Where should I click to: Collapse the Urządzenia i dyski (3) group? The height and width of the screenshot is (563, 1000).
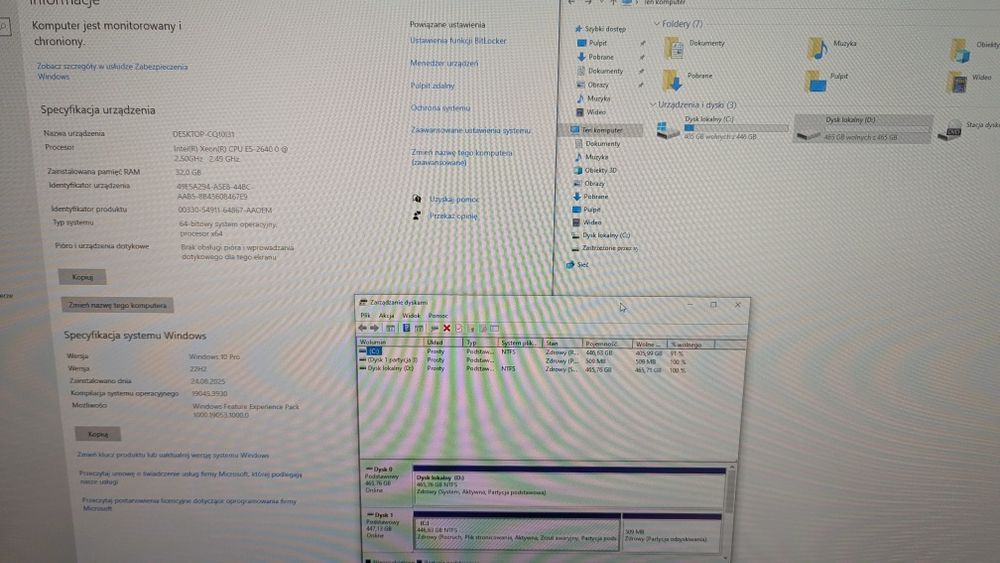click(x=652, y=104)
